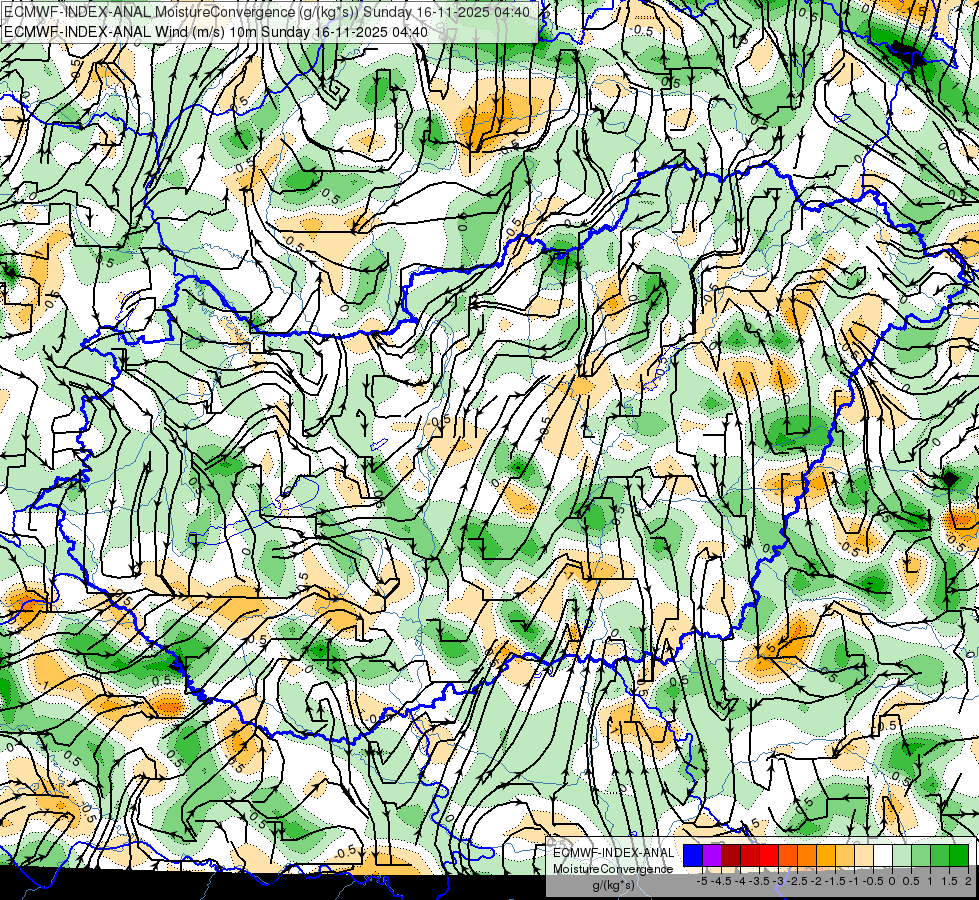
Task: Select the darkest green swatch at legend end
Action: click(959, 855)
